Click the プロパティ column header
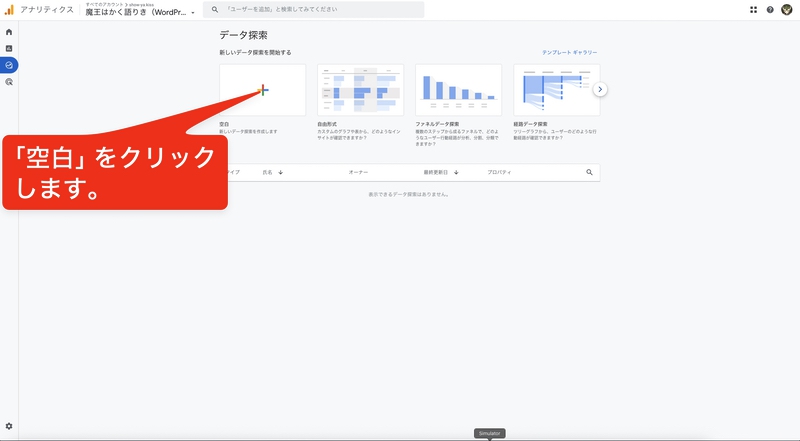Image resolution: width=800 pixels, height=441 pixels. pyautogui.click(x=499, y=172)
